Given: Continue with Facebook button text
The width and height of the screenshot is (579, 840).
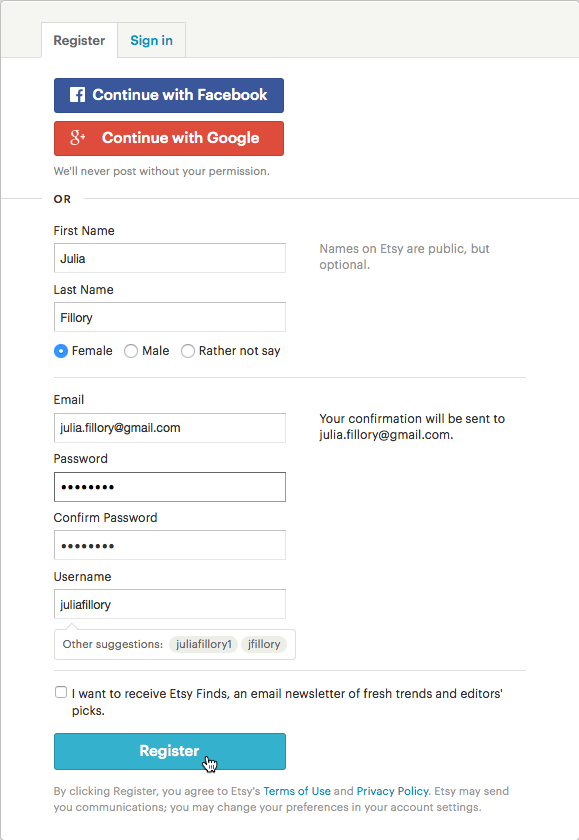Looking at the screenshot, I should (180, 95).
